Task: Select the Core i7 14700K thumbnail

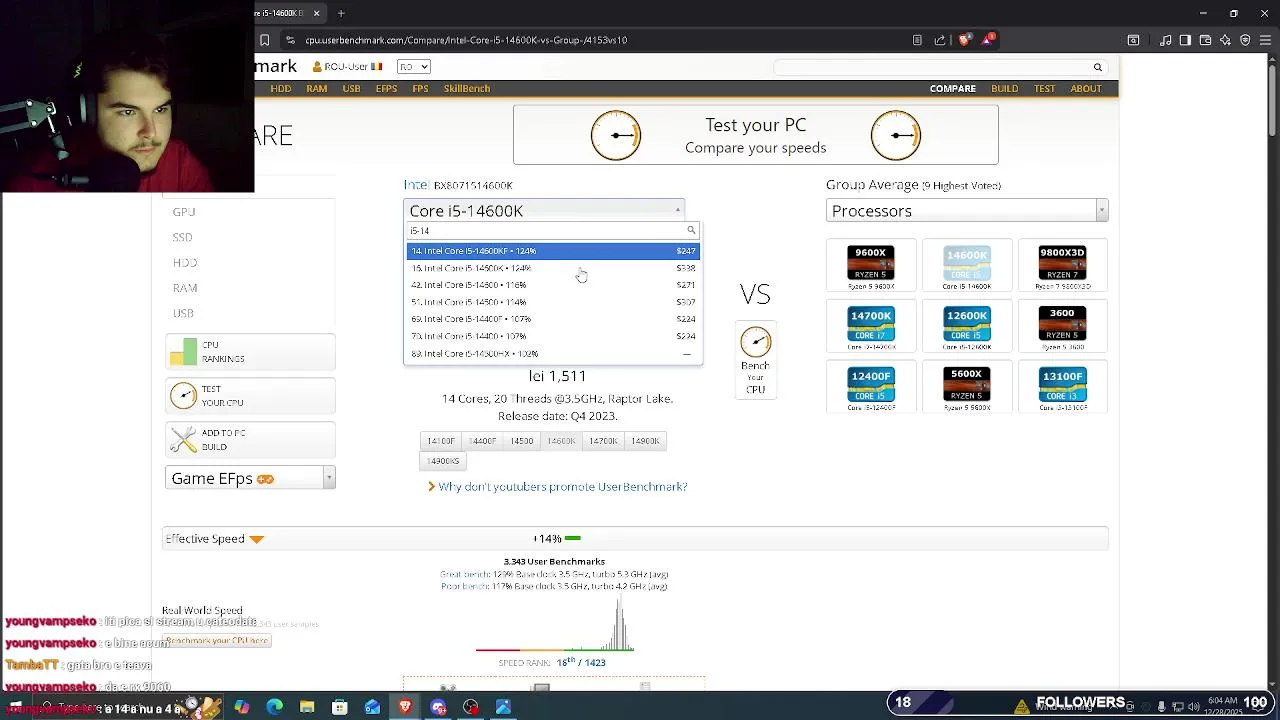Action: coord(871,327)
